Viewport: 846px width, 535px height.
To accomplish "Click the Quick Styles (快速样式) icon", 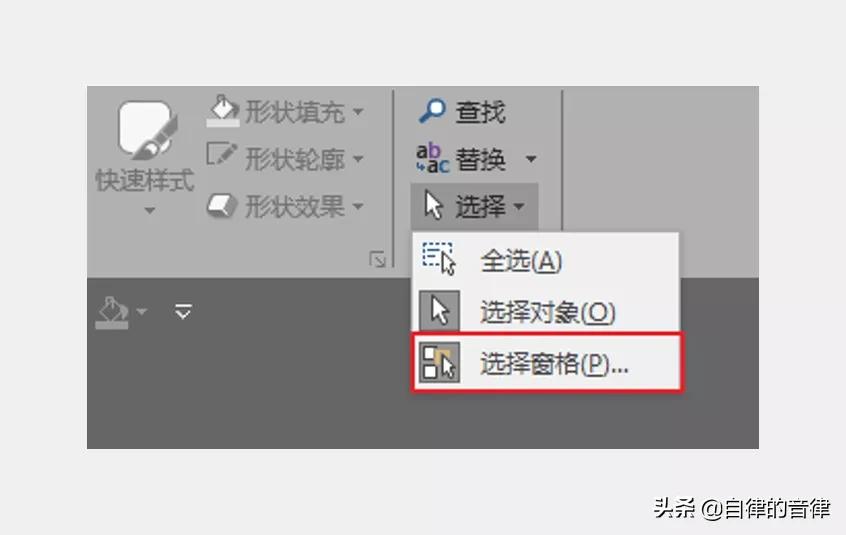I will click(x=147, y=130).
